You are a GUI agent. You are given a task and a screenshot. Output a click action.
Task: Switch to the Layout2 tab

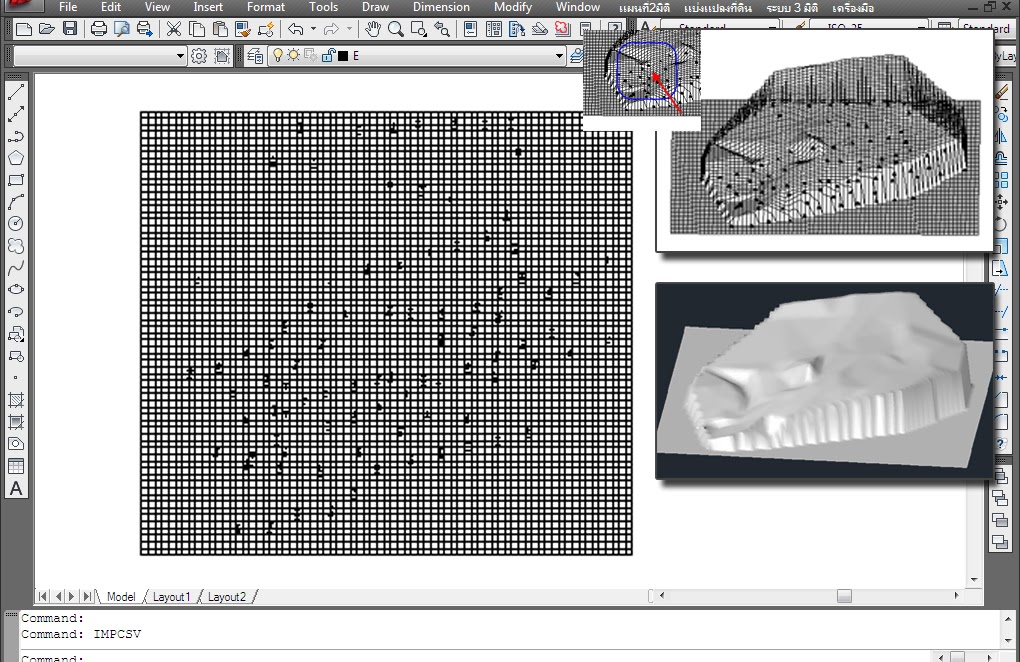pos(226,596)
